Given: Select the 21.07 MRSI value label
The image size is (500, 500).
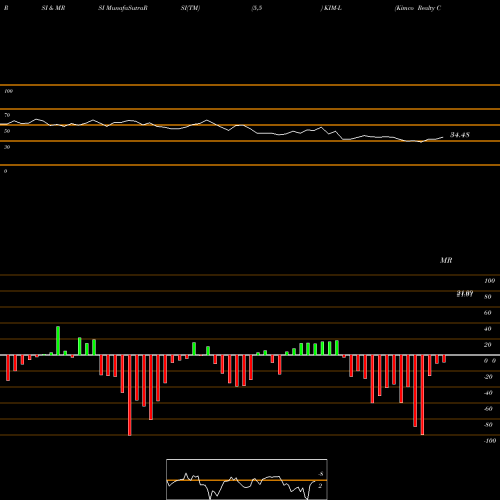Looking at the screenshot, I should point(465,294).
